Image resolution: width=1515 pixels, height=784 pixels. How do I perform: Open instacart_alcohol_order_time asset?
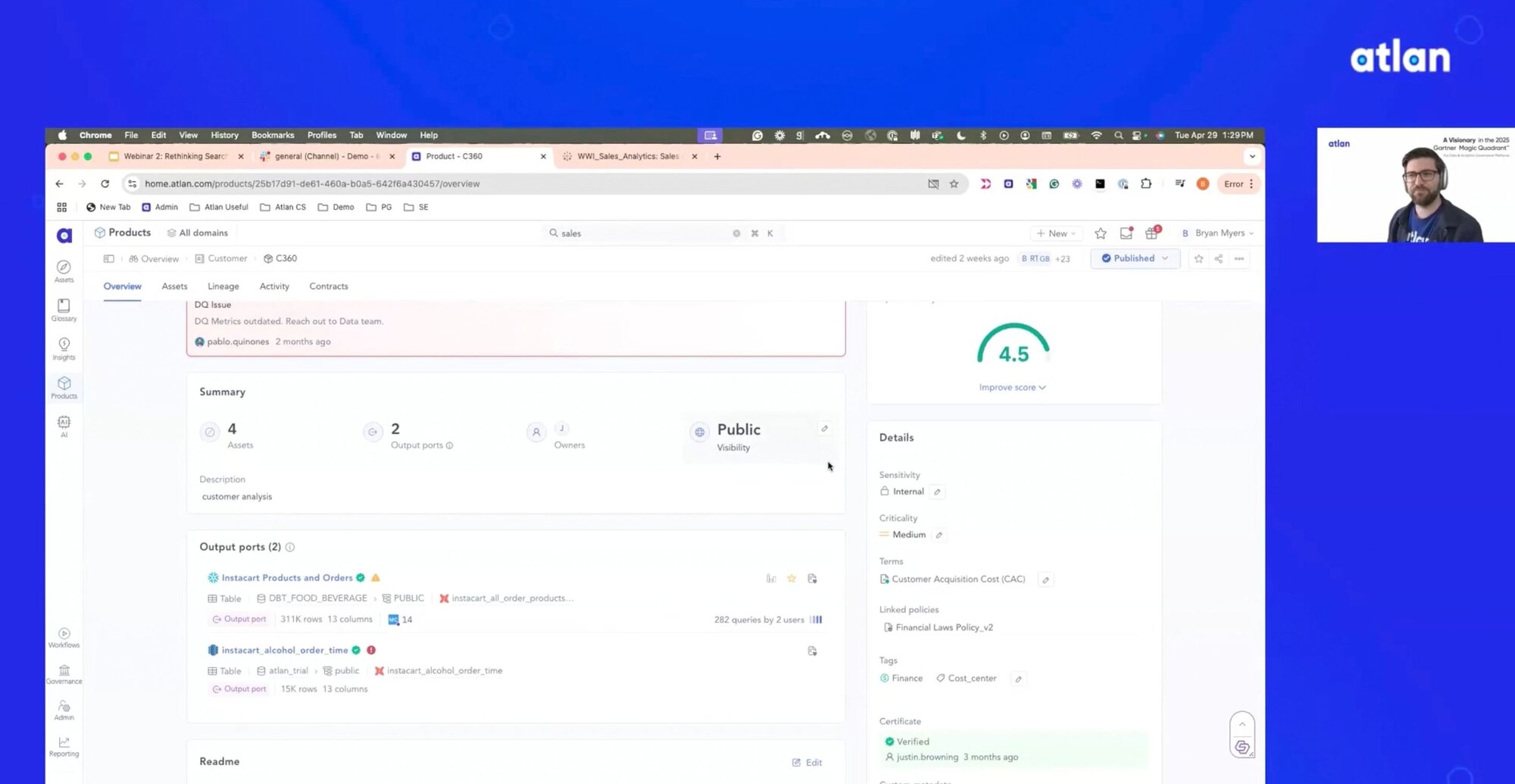click(285, 650)
